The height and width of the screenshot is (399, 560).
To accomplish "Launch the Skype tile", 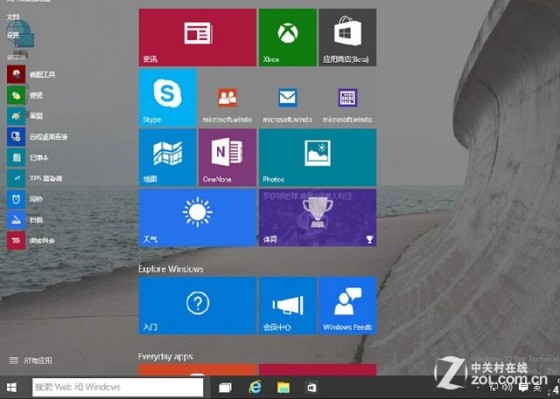I will pos(168,98).
